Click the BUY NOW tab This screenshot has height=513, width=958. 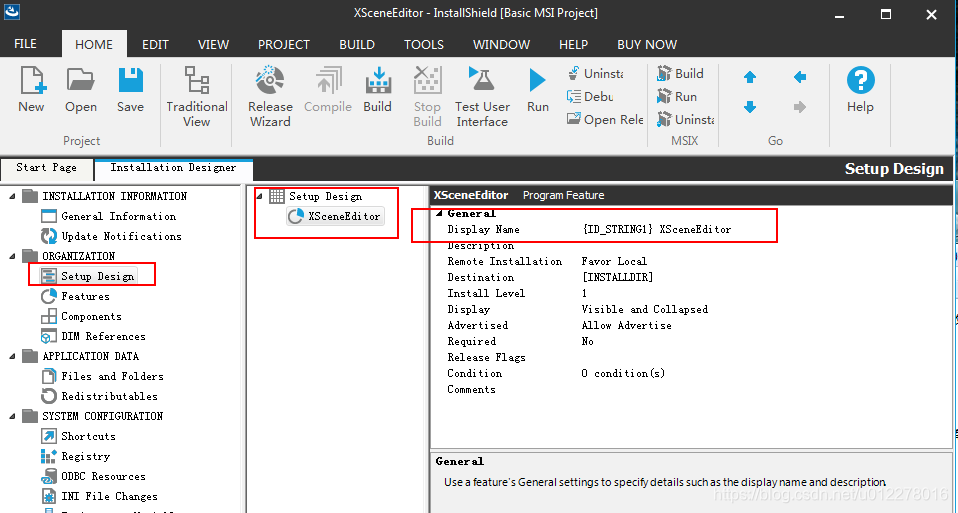pyautogui.click(x=647, y=45)
